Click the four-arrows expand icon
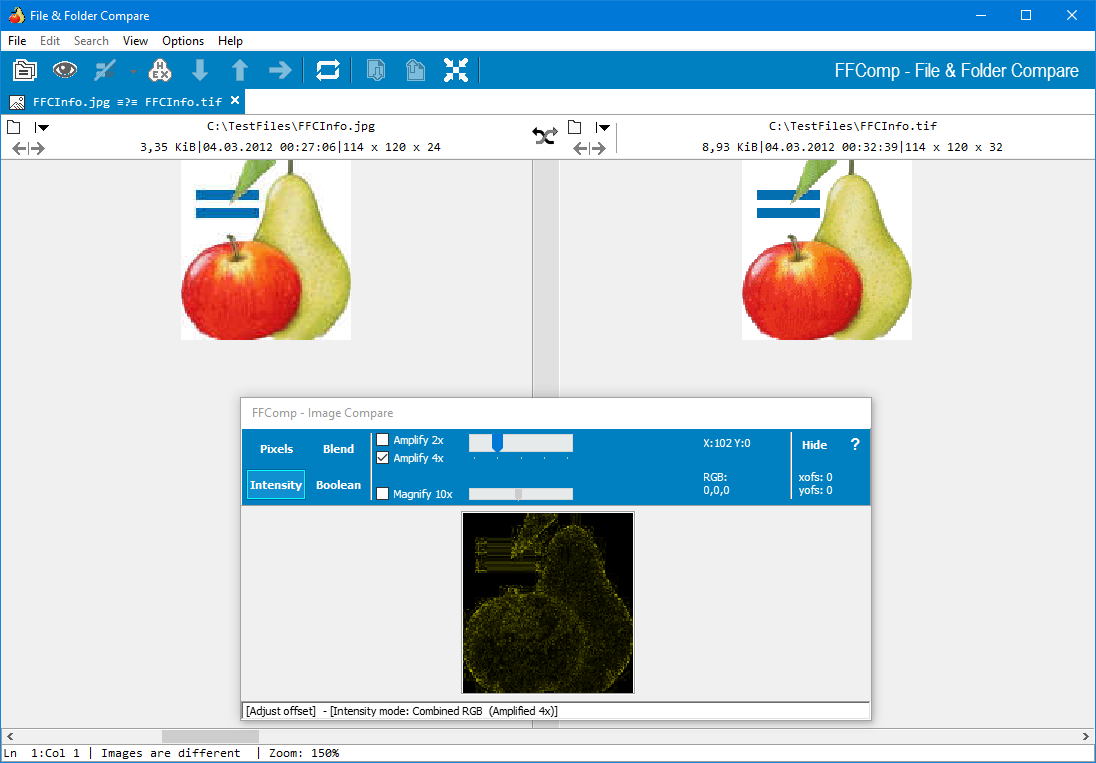 (x=456, y=70)
